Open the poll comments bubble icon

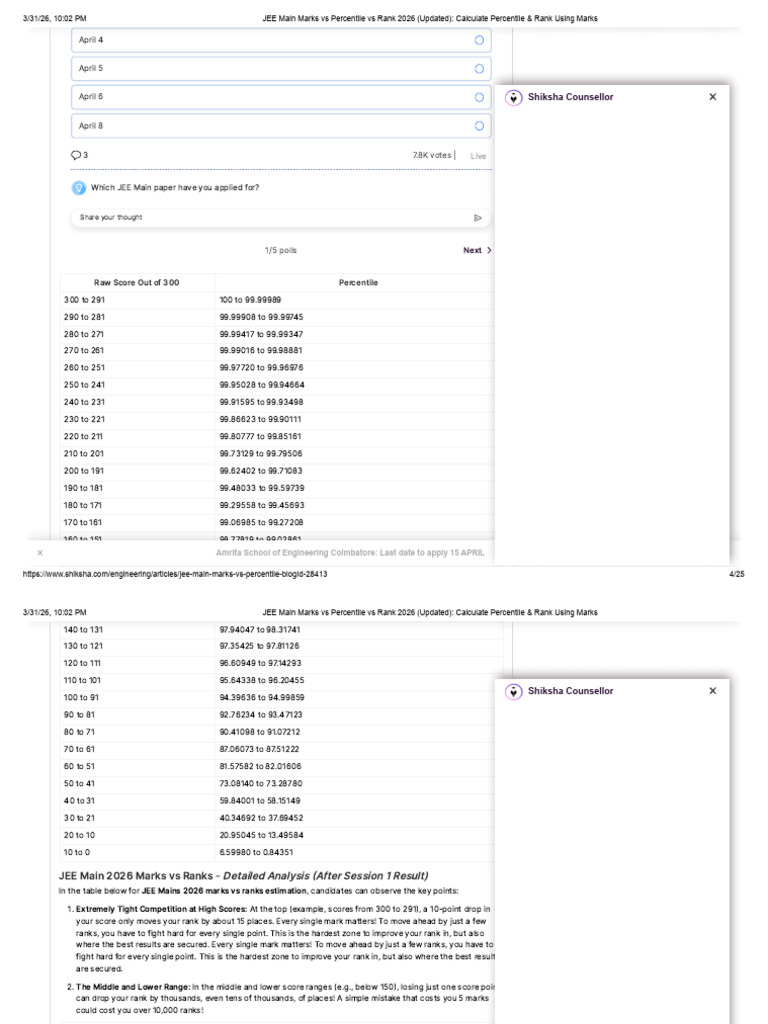76,155
